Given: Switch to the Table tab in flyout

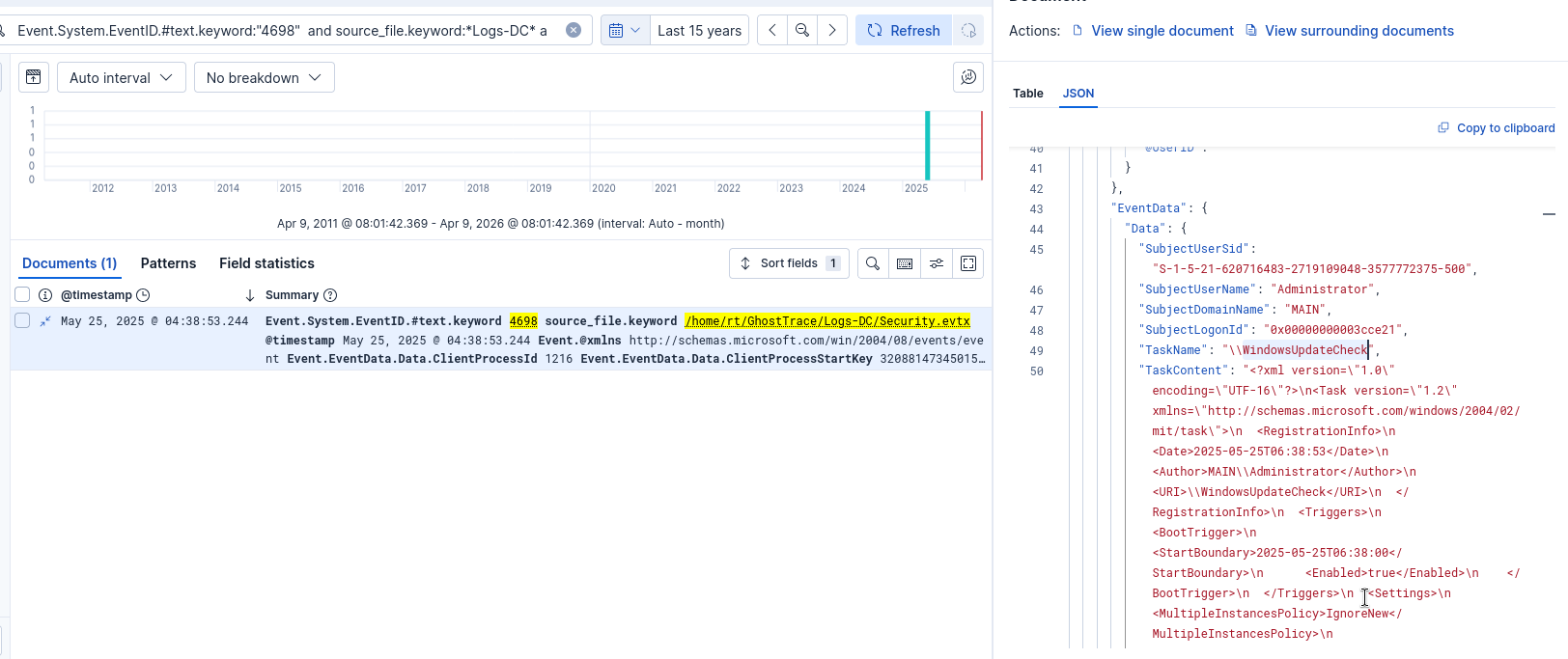Looking at the screenshot, I should pos(1028,94).
